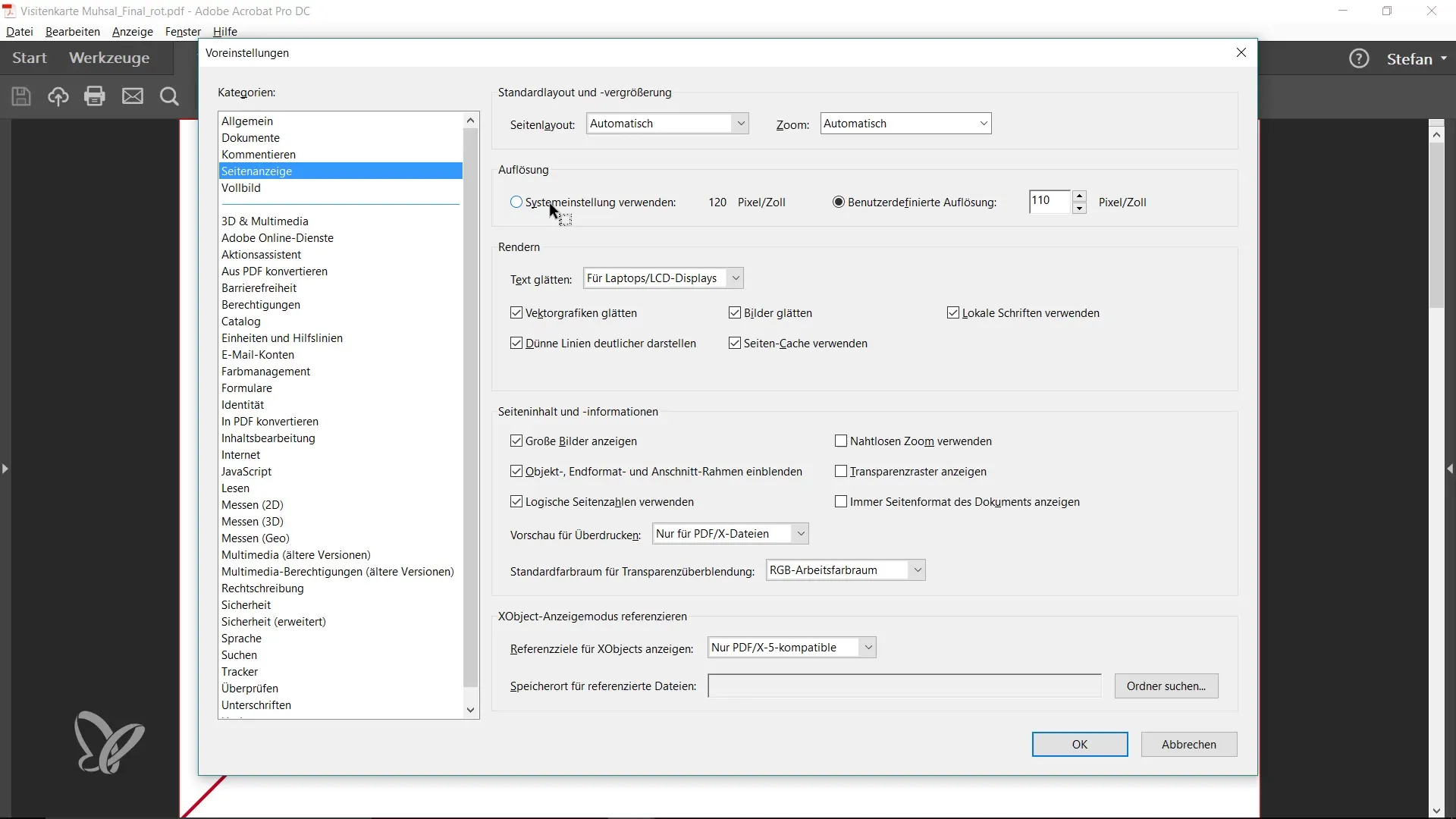Open the Text glätten dropdown
Image resolution: width=1456 pixels, height=819 pixels.
pyautogui.click(x=664, y=278)
